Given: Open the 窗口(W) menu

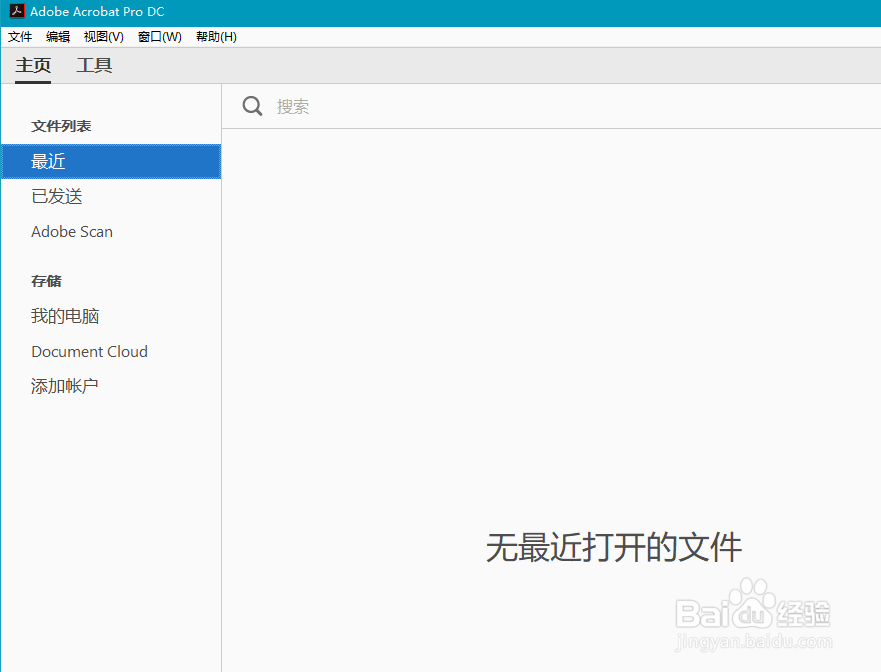Looking at the screenshot, I should click(x=160, y=37).
